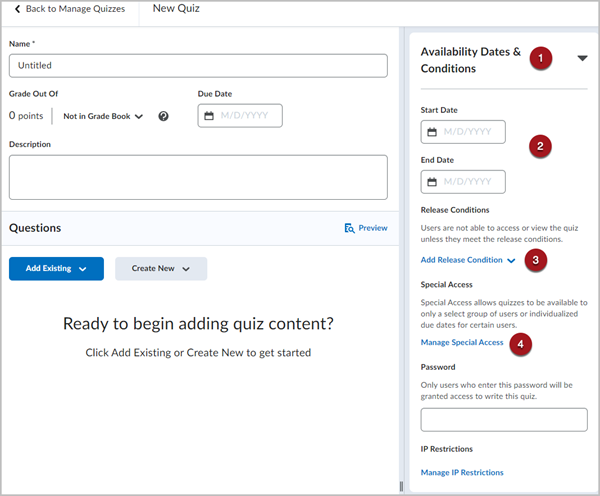This screenshot has height=496, width=600.
Task: Expand Add Release Condition menu
Action: click(468, 260)
